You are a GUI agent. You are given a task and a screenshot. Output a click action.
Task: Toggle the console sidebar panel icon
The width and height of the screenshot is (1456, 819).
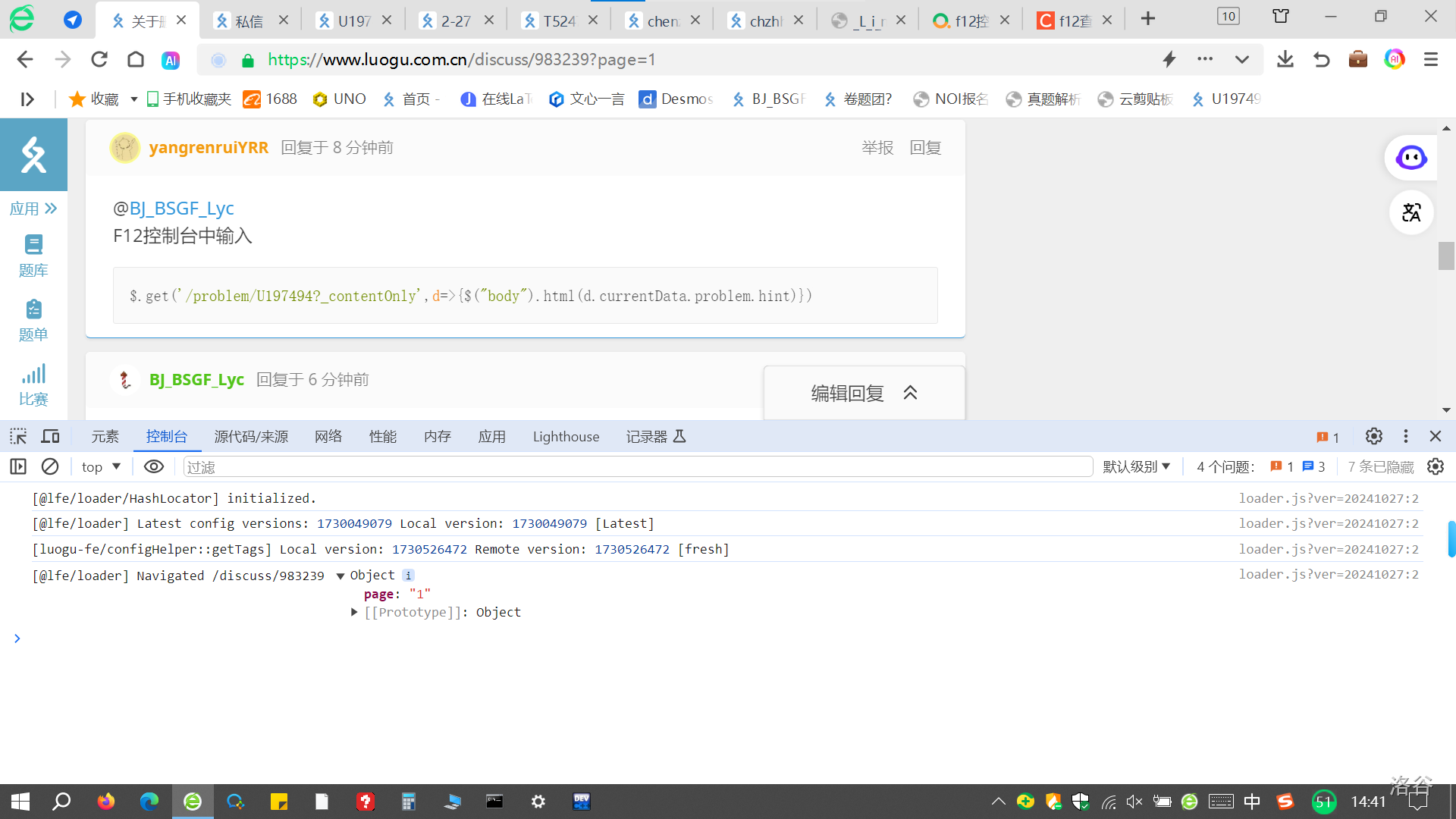[18, 466]
